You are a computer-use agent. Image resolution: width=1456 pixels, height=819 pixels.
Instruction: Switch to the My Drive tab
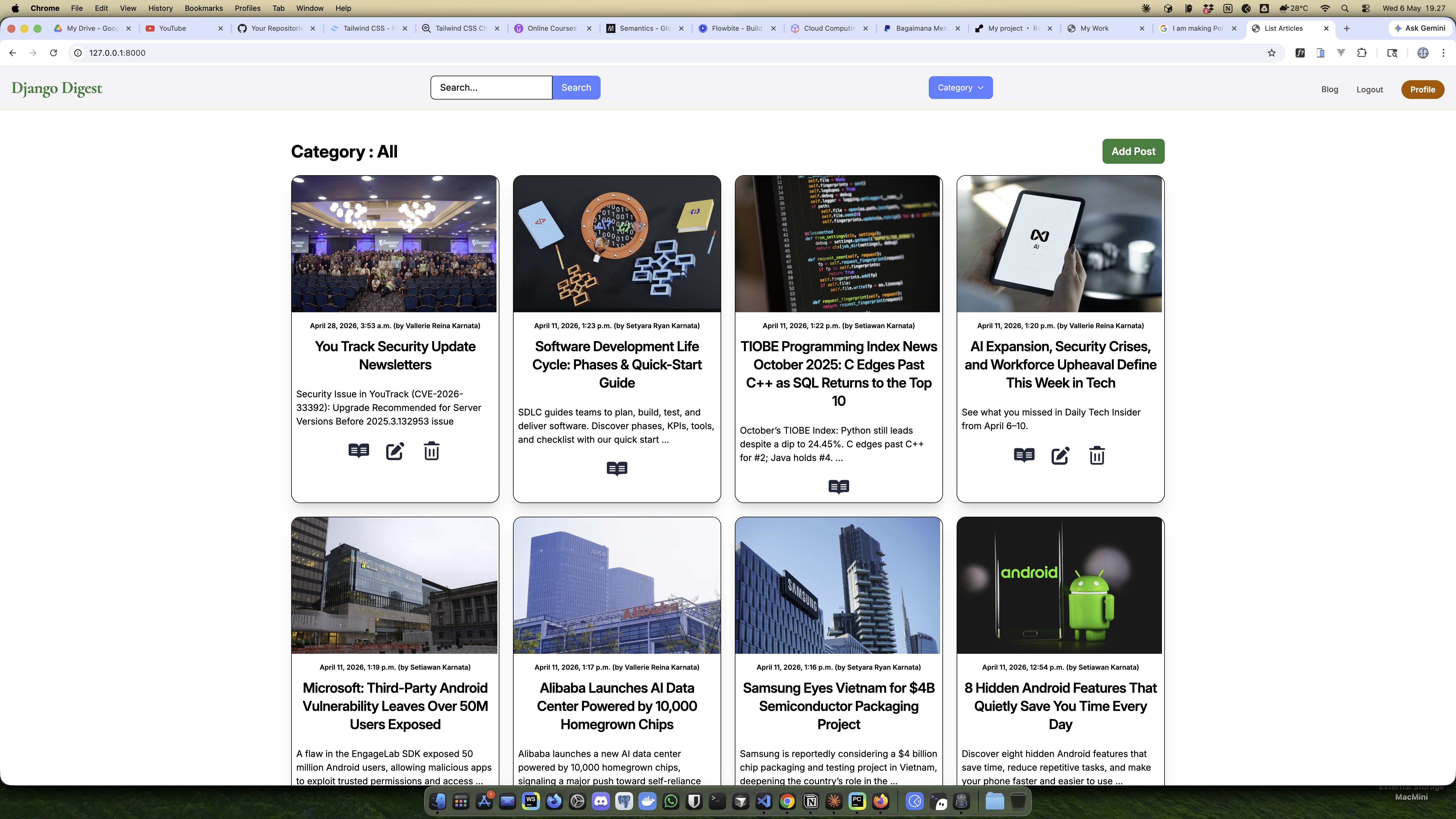92,28
